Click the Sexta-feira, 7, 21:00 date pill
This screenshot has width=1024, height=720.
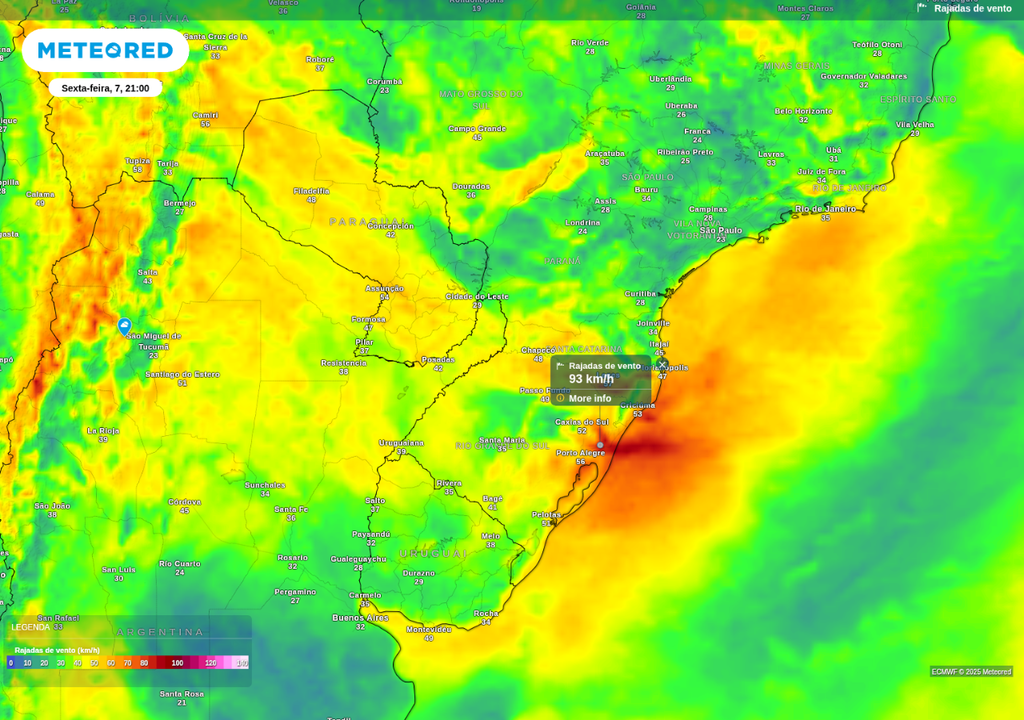click(x=105, y=88)
